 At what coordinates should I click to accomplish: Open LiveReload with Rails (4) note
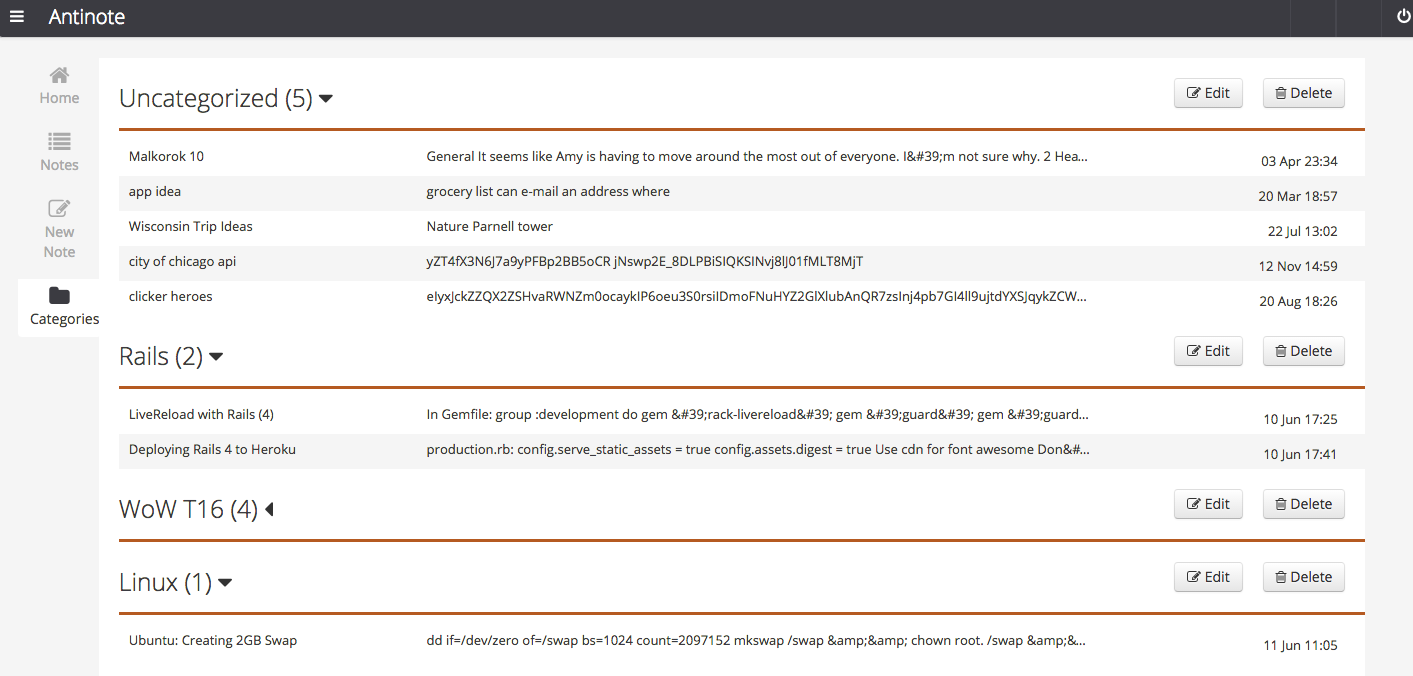pyautogui.click(x=201, y=414)
